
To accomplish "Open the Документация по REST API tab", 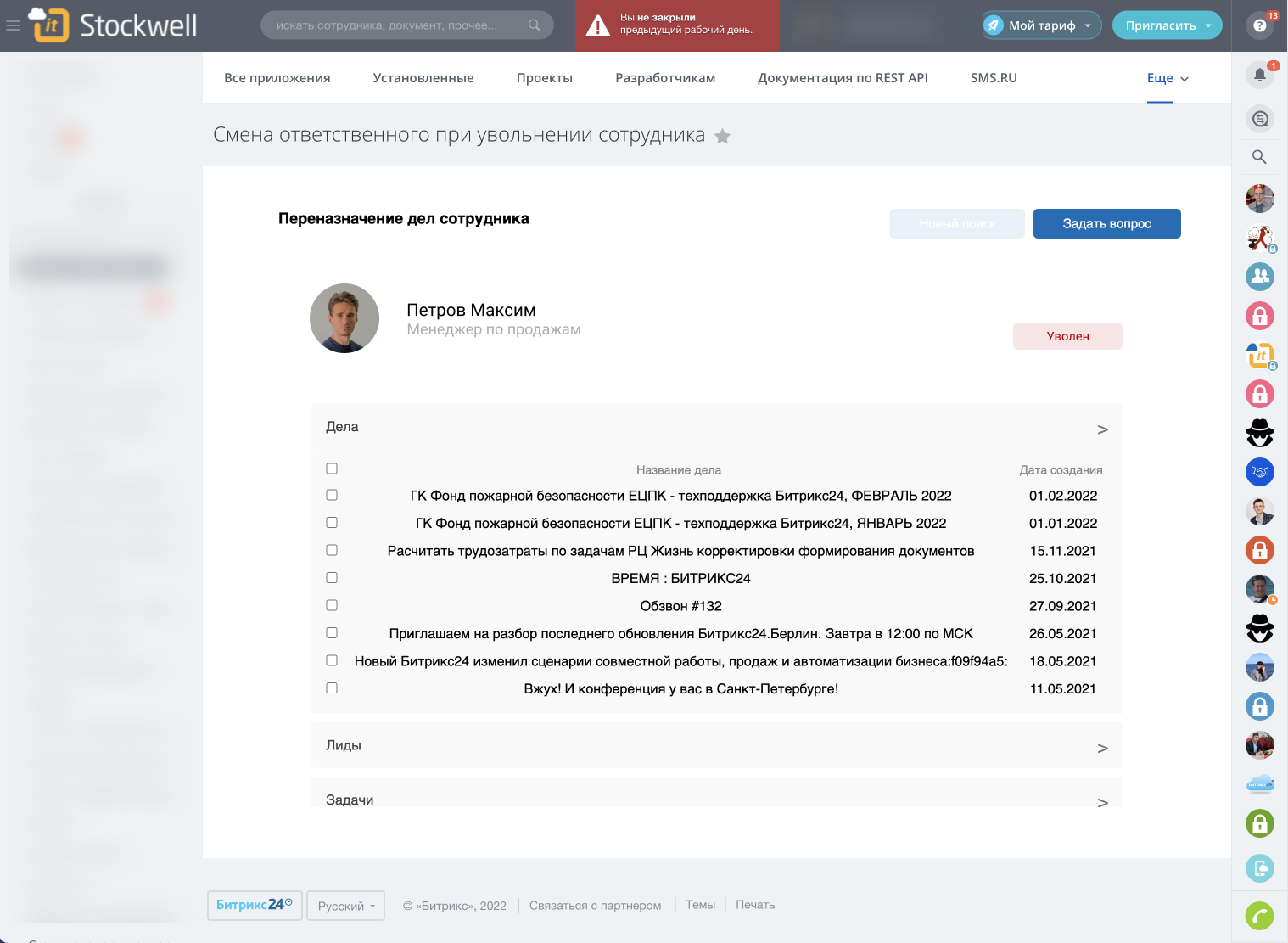I will coord(843,78).
